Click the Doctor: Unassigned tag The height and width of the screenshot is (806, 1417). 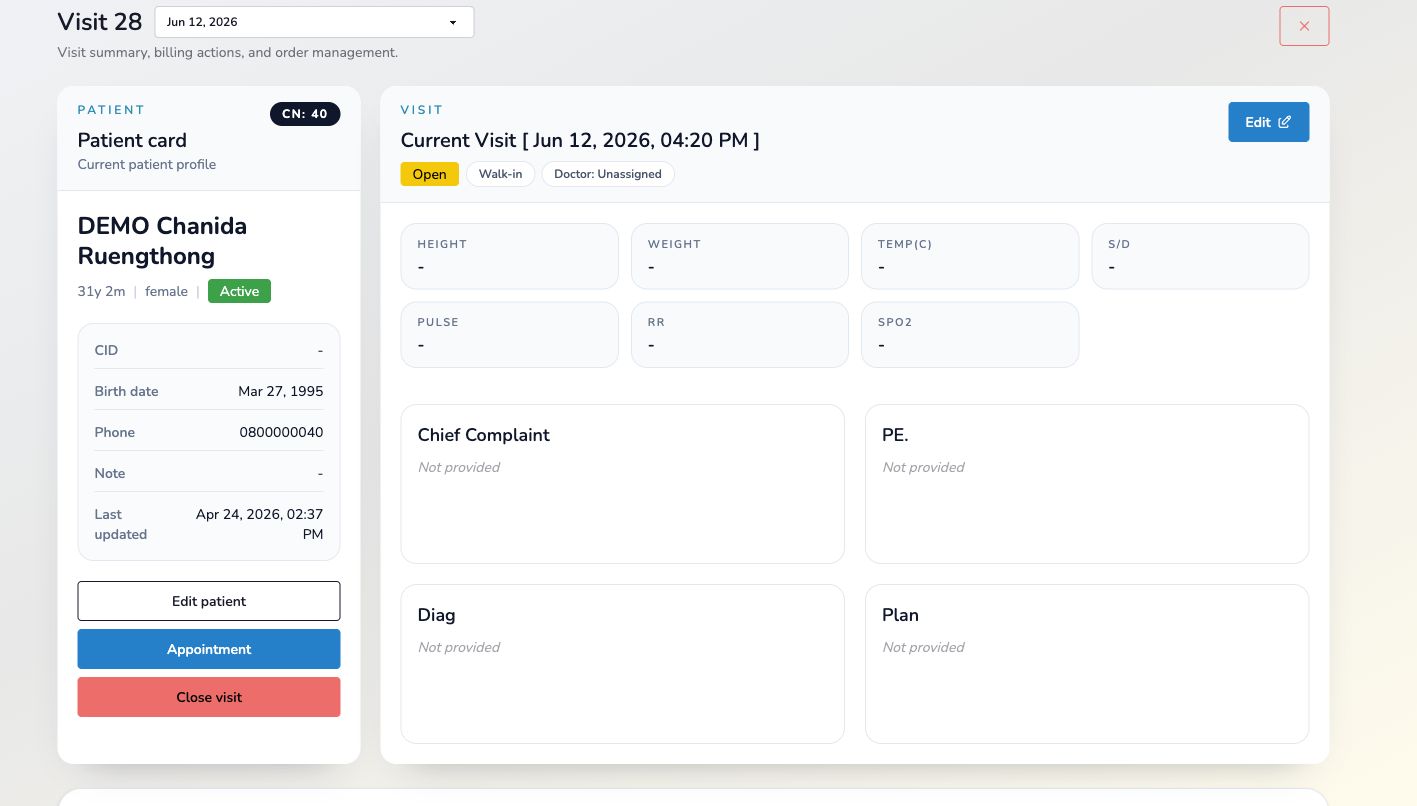(x=608, y=174)
